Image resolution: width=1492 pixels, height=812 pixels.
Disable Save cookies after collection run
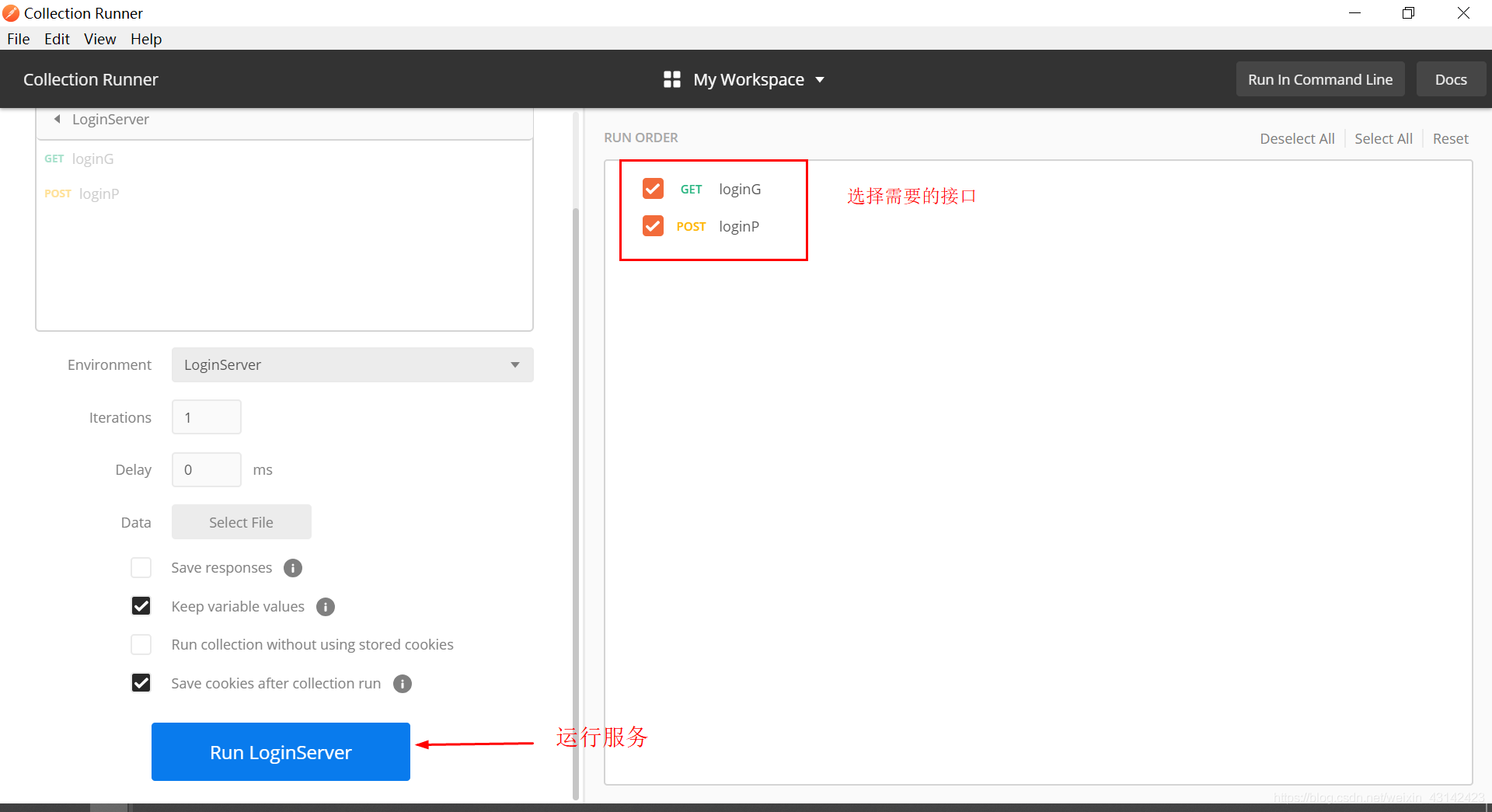[x=141, y=683]
